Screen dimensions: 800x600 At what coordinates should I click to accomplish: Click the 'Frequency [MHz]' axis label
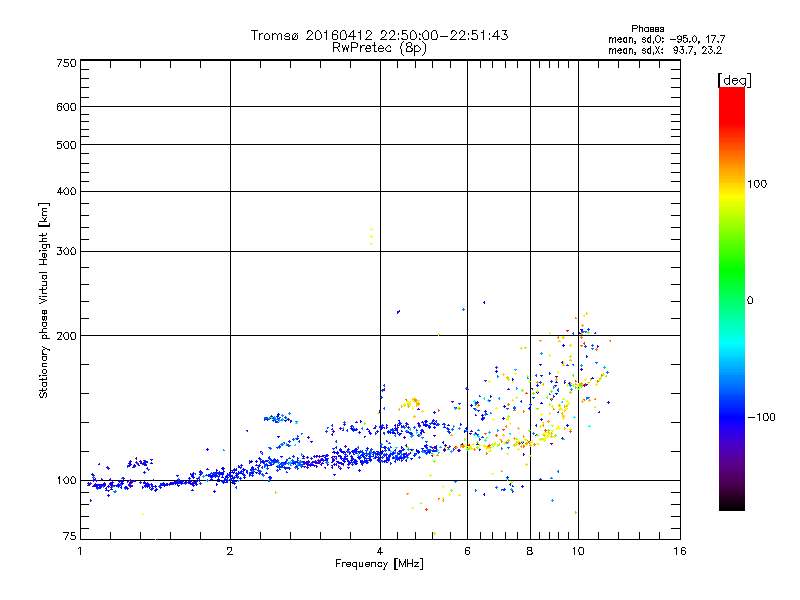click(x=379, y=564)
